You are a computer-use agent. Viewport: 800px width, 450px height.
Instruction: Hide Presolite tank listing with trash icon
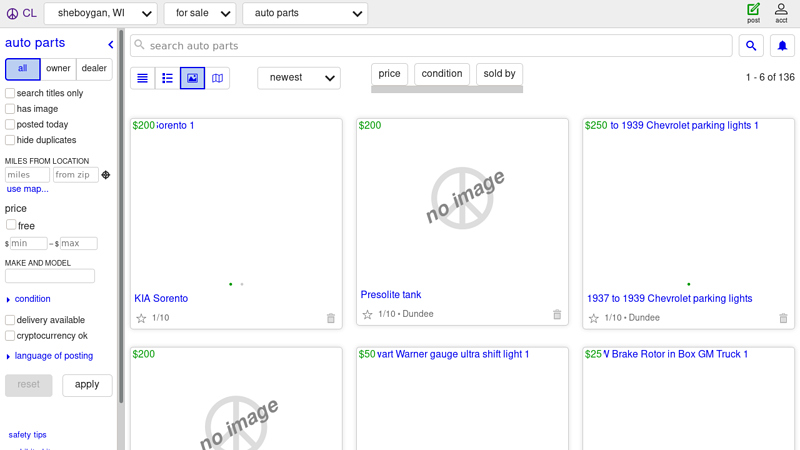(x=557, y=314)
